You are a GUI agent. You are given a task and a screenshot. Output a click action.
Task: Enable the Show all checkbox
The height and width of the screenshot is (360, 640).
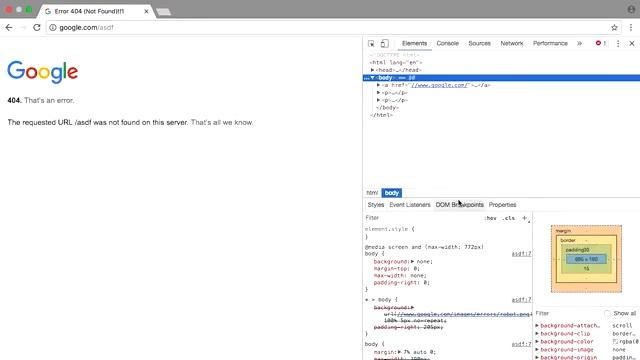(x=607, y=313)
